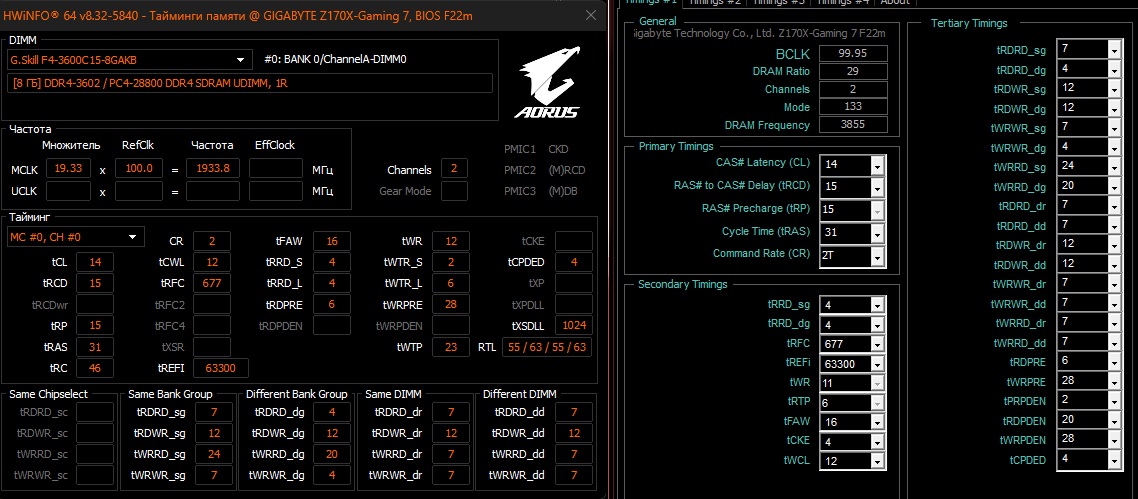
Task: Click the tFAW value 16 in HWiNFO
Action: click(332, 241)
